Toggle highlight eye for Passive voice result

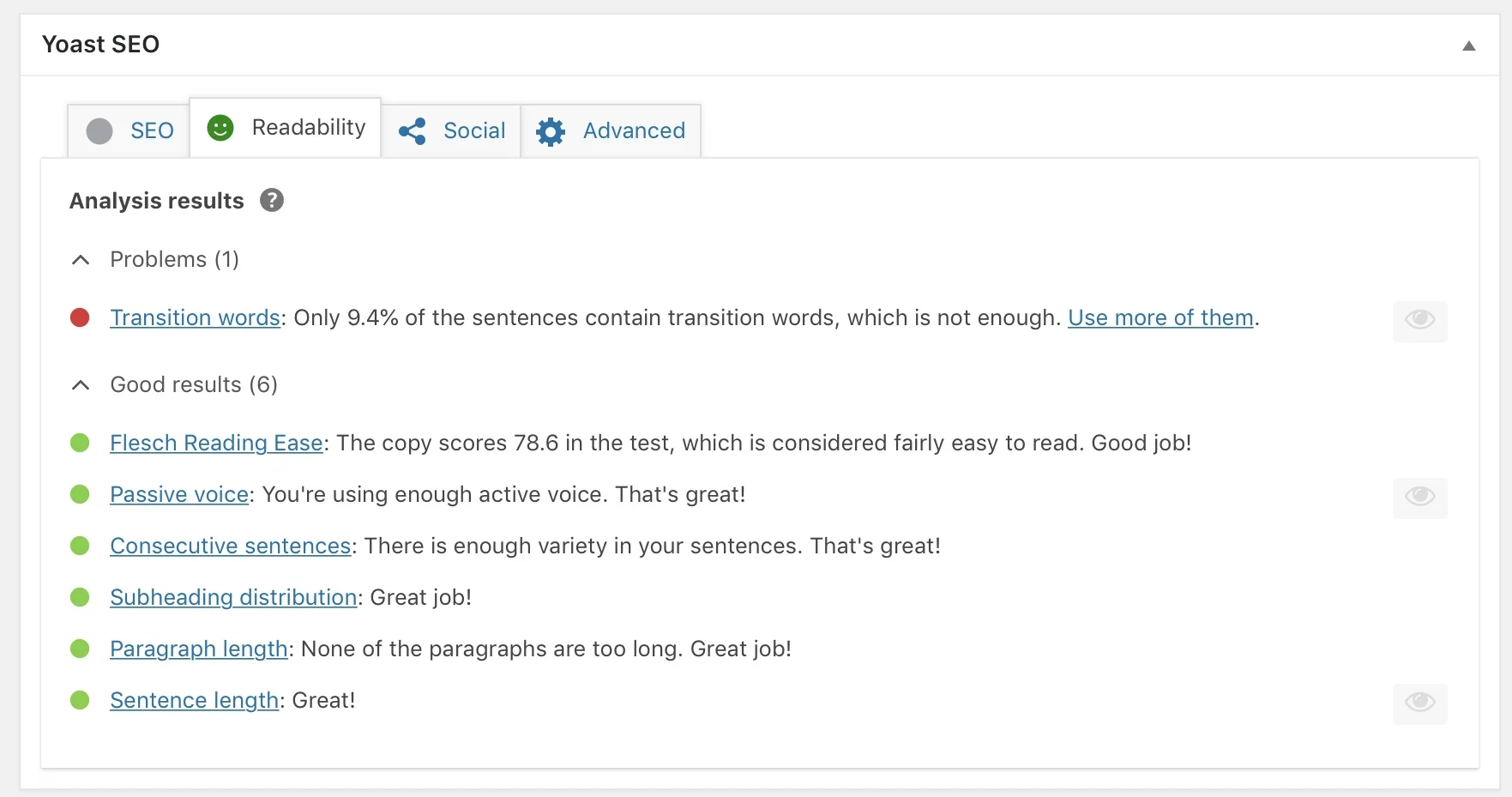point(1419,498)
